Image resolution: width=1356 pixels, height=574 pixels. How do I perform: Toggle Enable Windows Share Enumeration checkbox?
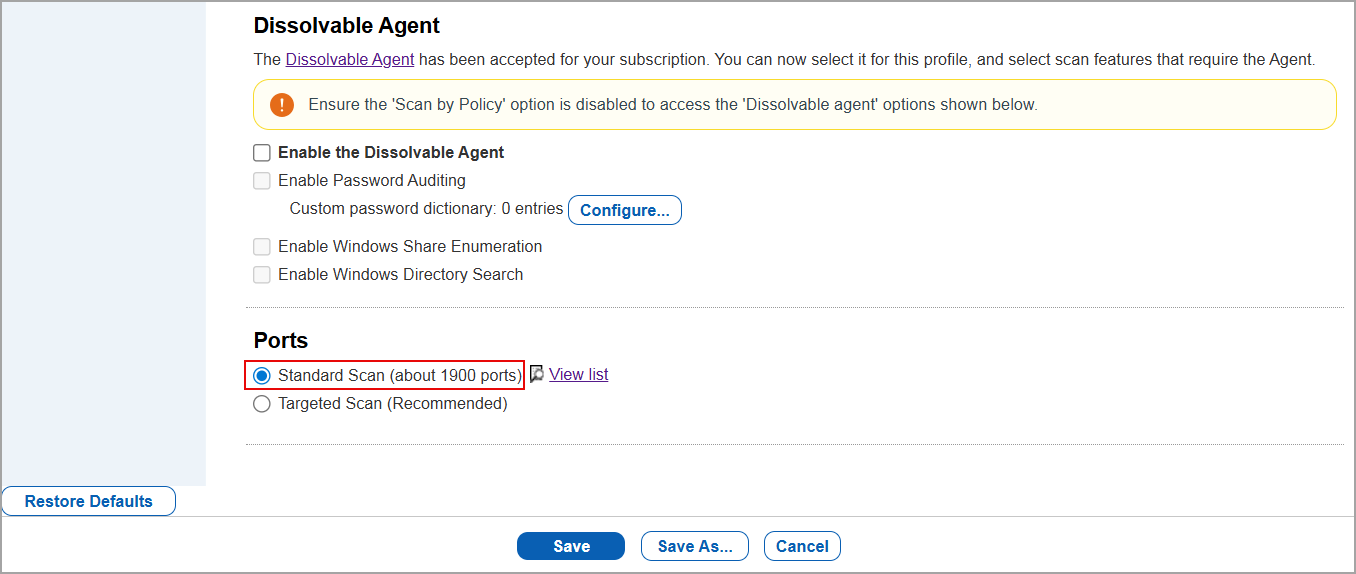[262, 247]
